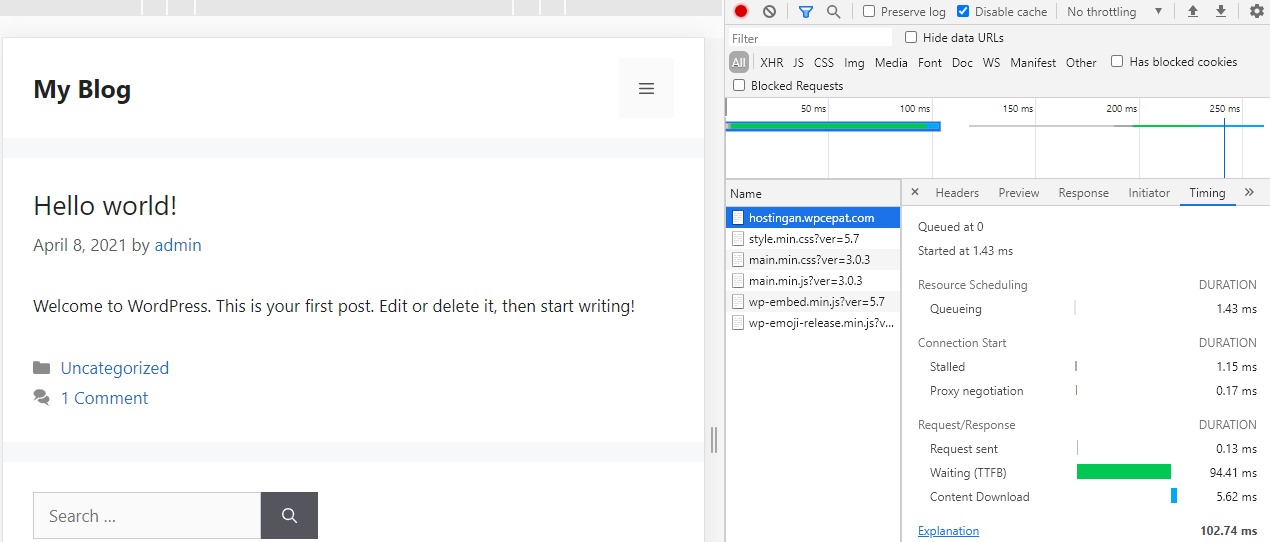The width and height of the screenshot is (1270, 542).
Task: Click the blog Search input field
Action: [147, 516]
